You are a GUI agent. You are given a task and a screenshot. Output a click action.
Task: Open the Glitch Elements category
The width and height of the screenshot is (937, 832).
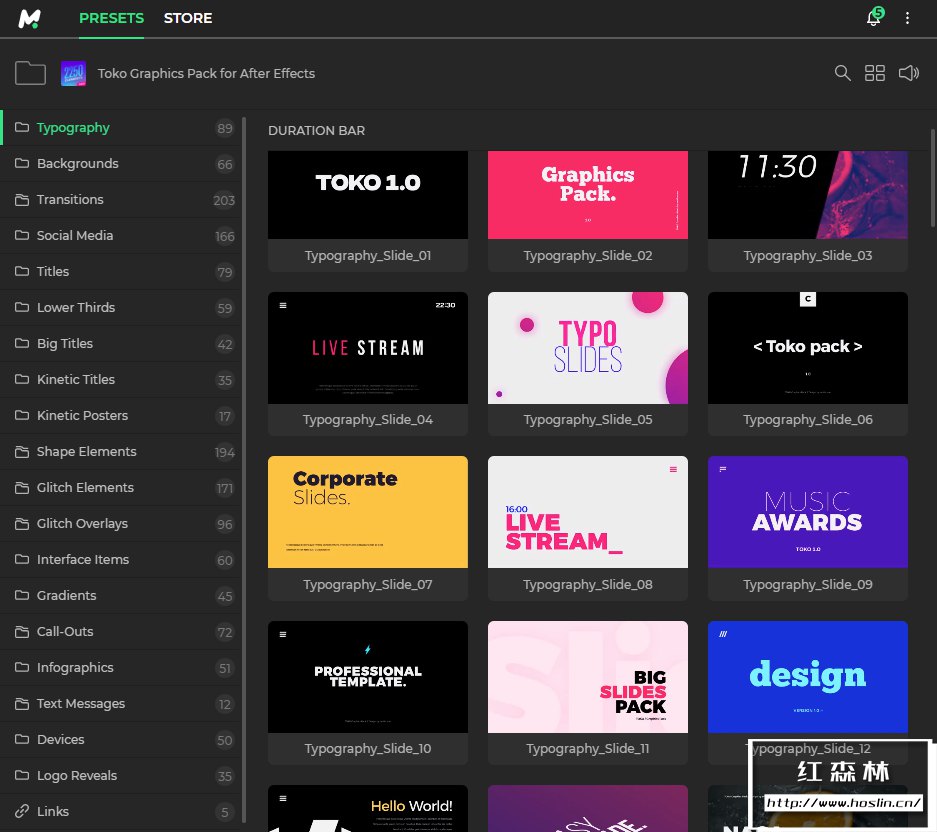121,488
